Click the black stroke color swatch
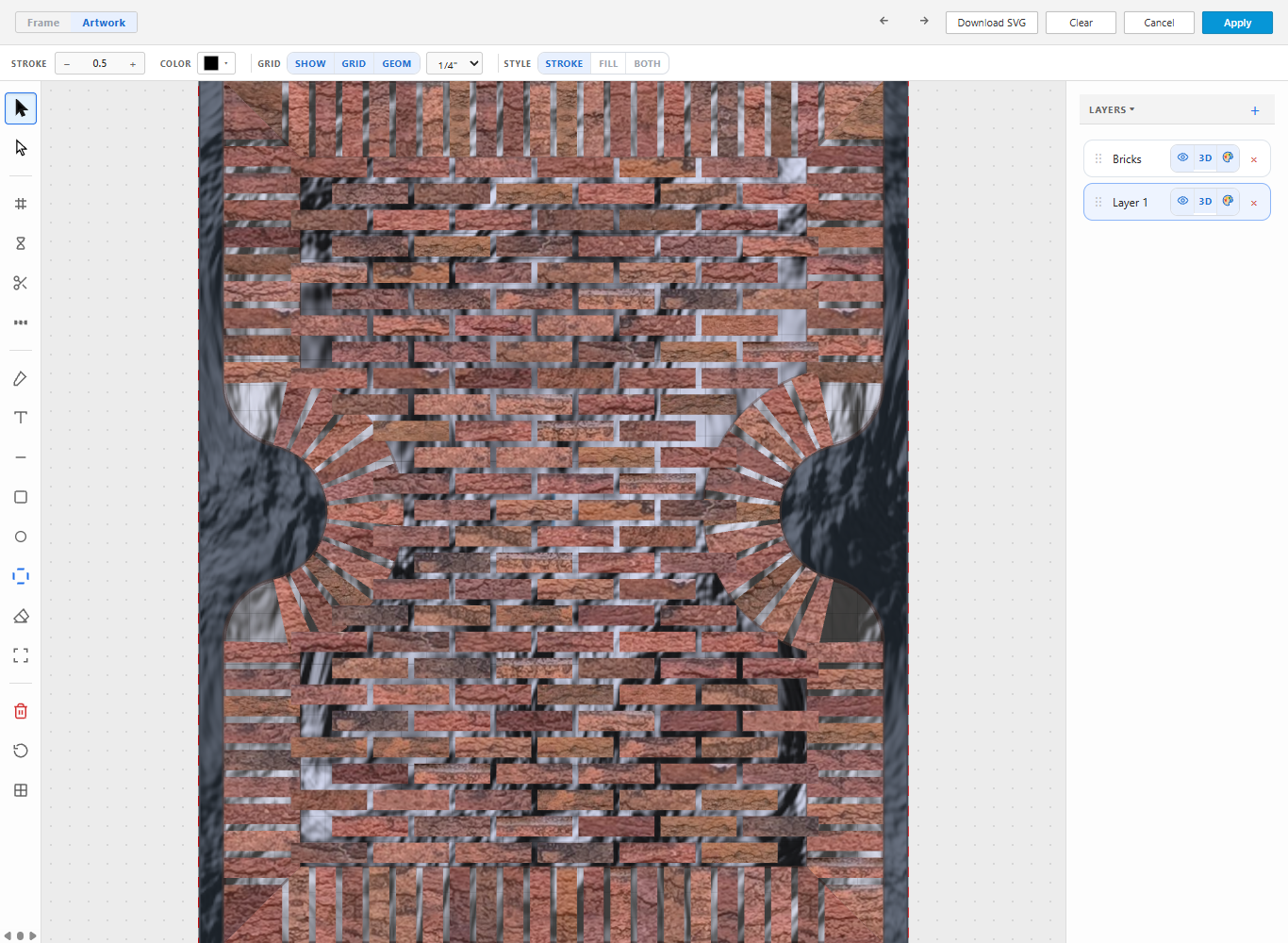 click(211, 63)
